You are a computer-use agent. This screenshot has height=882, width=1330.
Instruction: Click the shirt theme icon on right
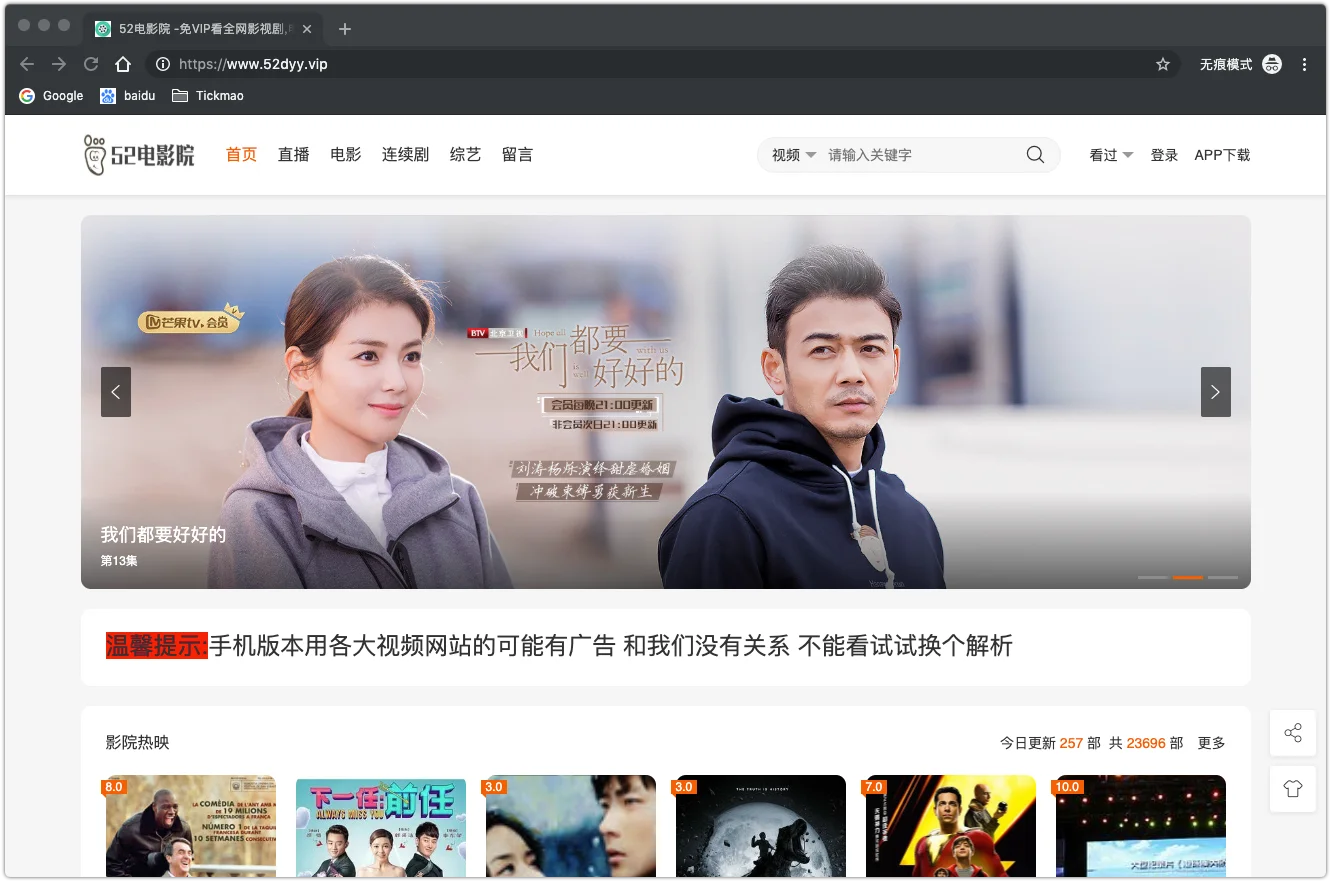(x=1293, y=789)
